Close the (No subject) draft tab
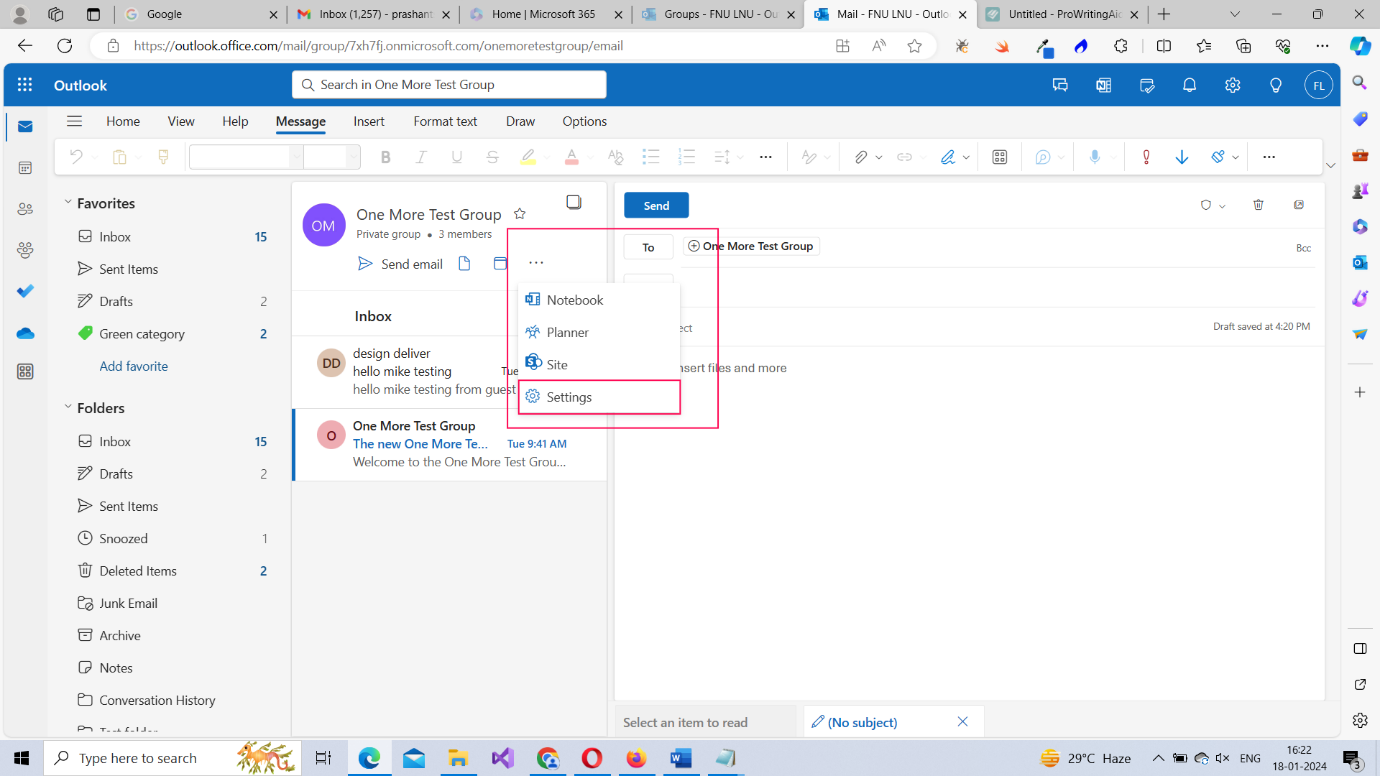This screenshot has height=776, width=1380. coord(963,722)
